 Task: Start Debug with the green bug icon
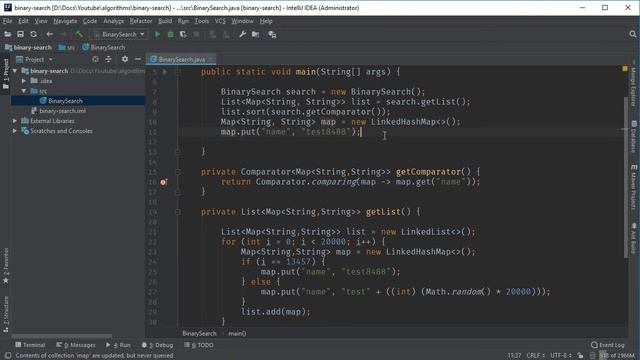[170, 34]
